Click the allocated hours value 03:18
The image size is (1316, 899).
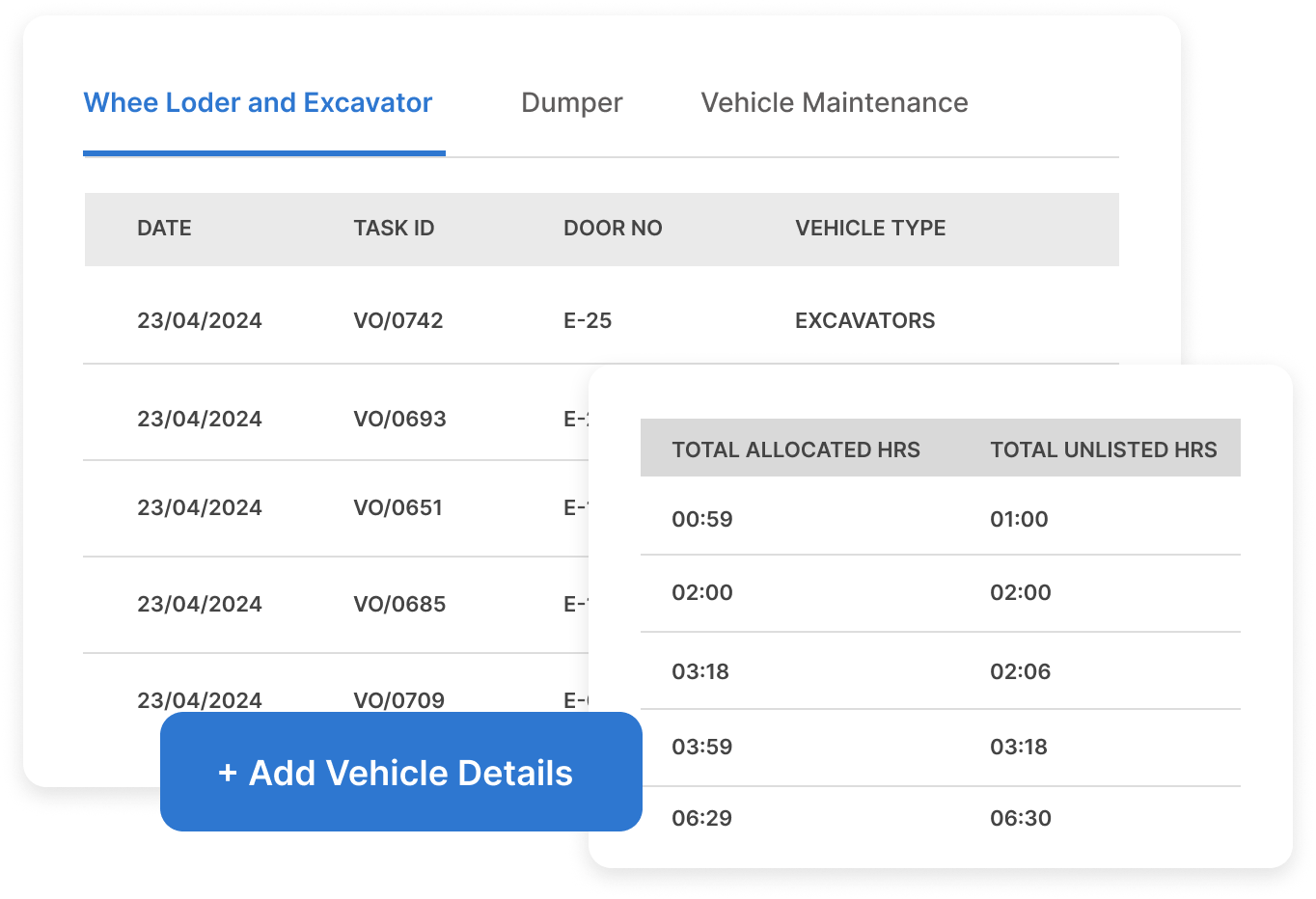point(701,671)
